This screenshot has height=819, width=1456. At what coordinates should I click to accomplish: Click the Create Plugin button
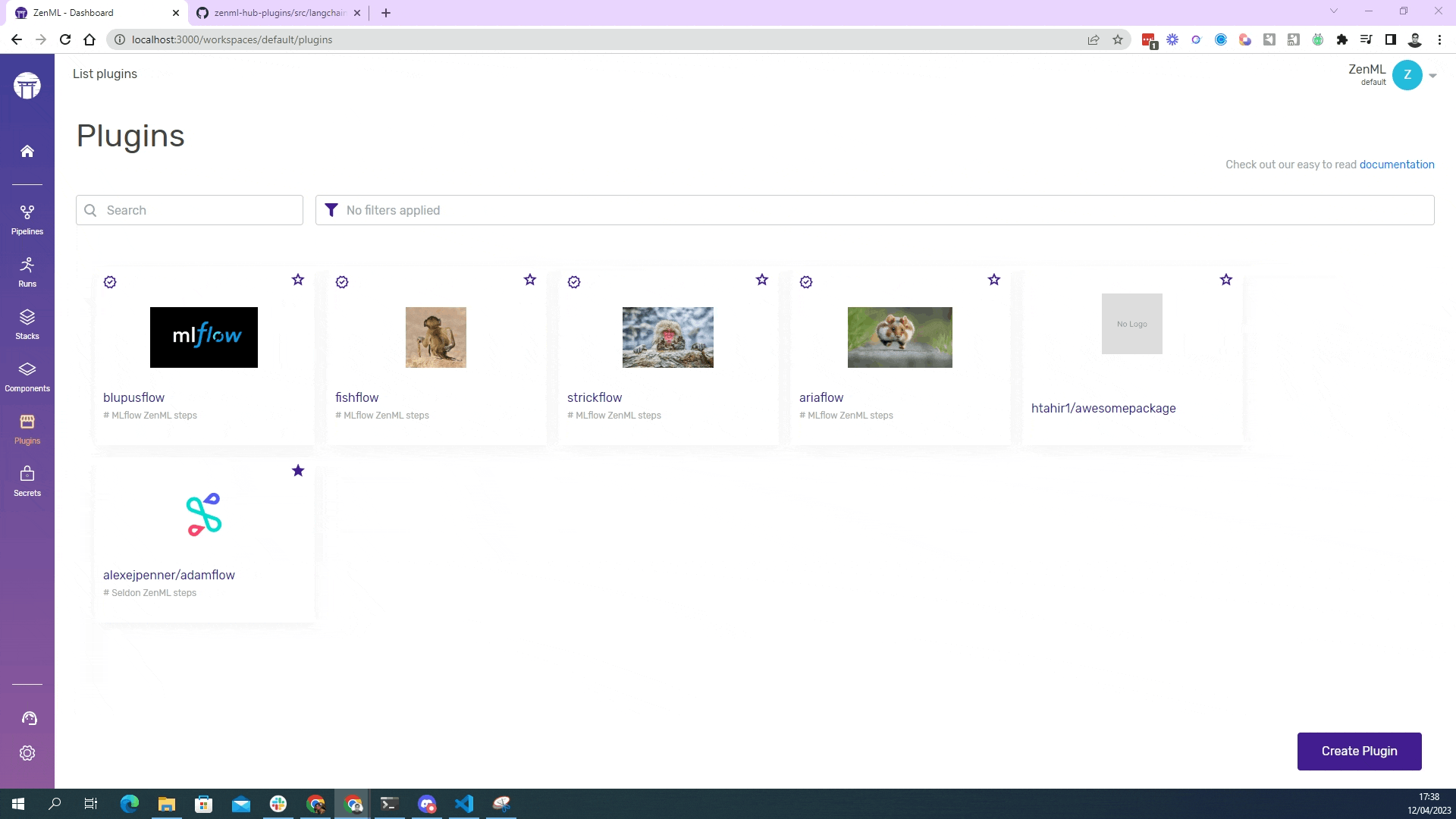(1359, 751)
